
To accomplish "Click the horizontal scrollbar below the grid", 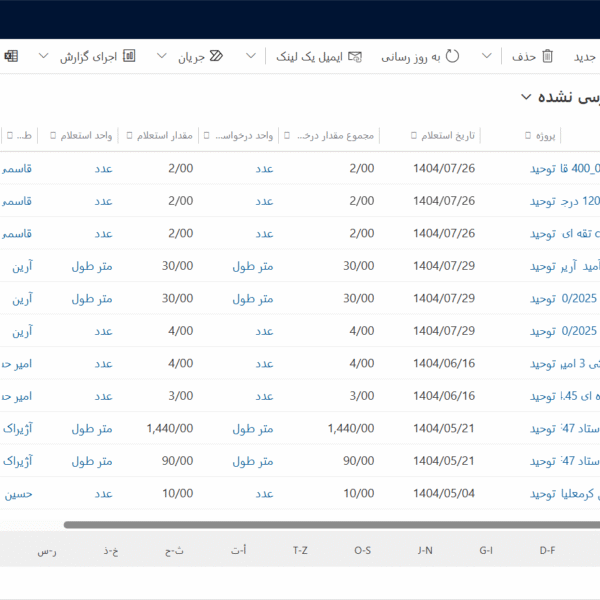I will point(330,524).
